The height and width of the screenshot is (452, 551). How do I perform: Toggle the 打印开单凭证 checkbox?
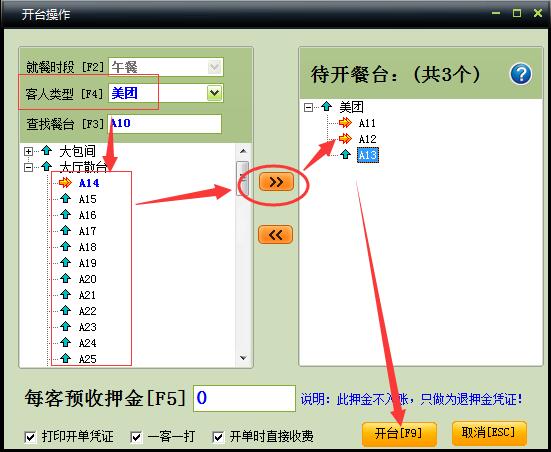point(30,437)
